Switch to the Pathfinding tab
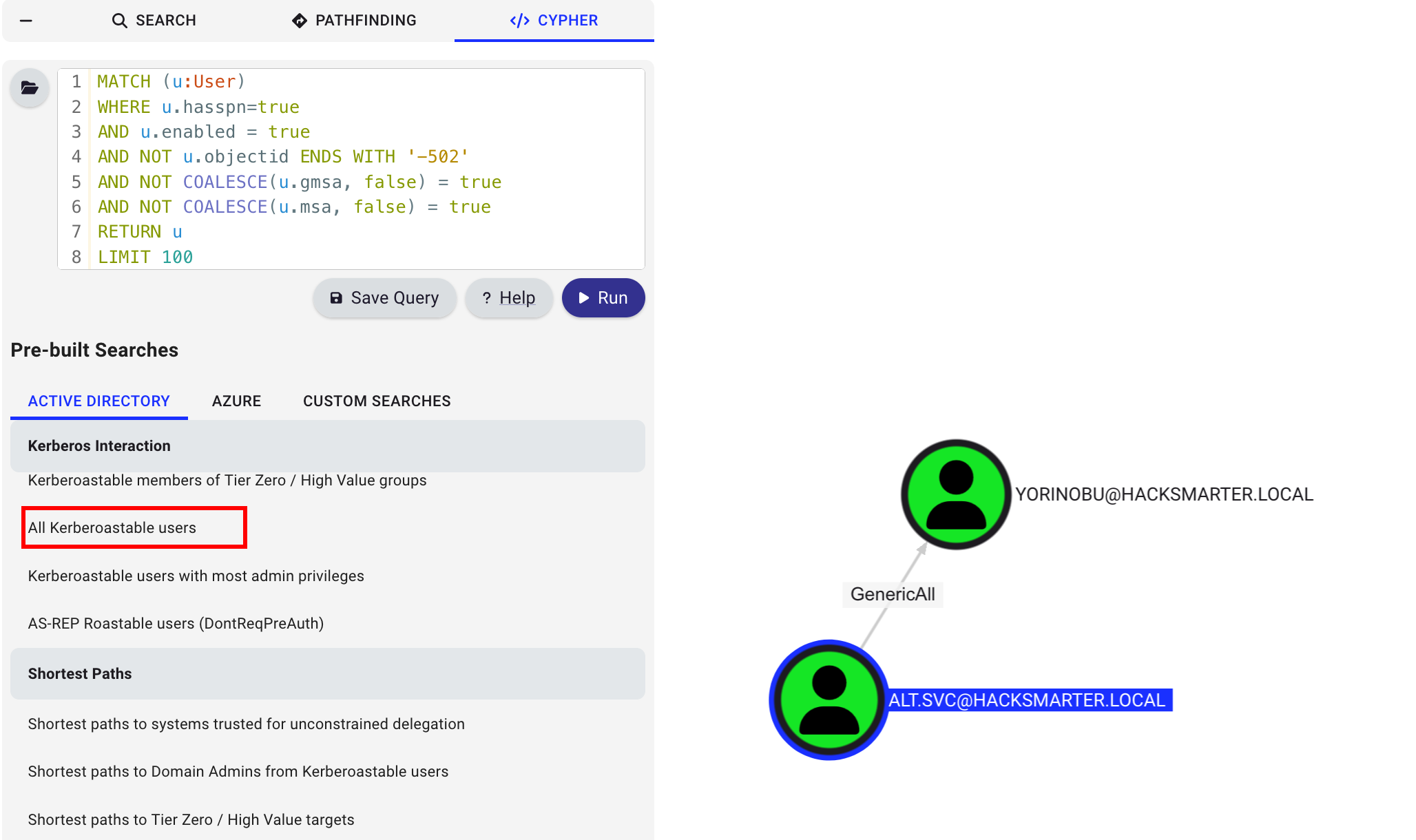Viewport: 1416px width, 840px height. pos(354,21)
